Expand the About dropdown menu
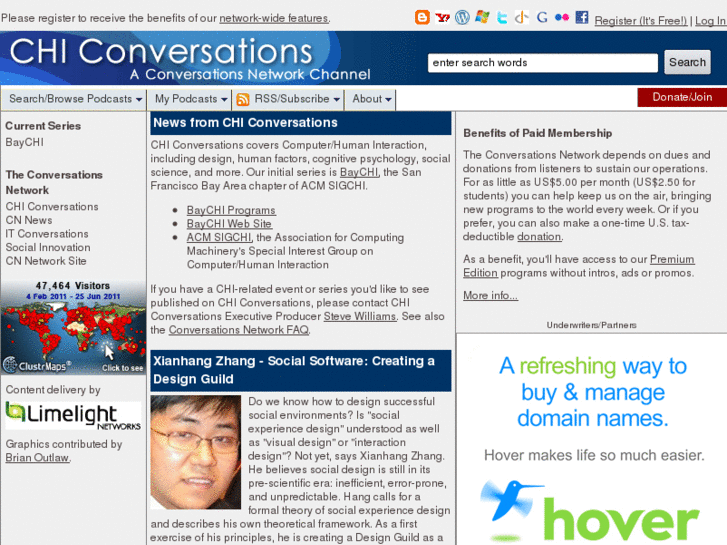This screenshot has height=545, width=727. tap(371, 99)
